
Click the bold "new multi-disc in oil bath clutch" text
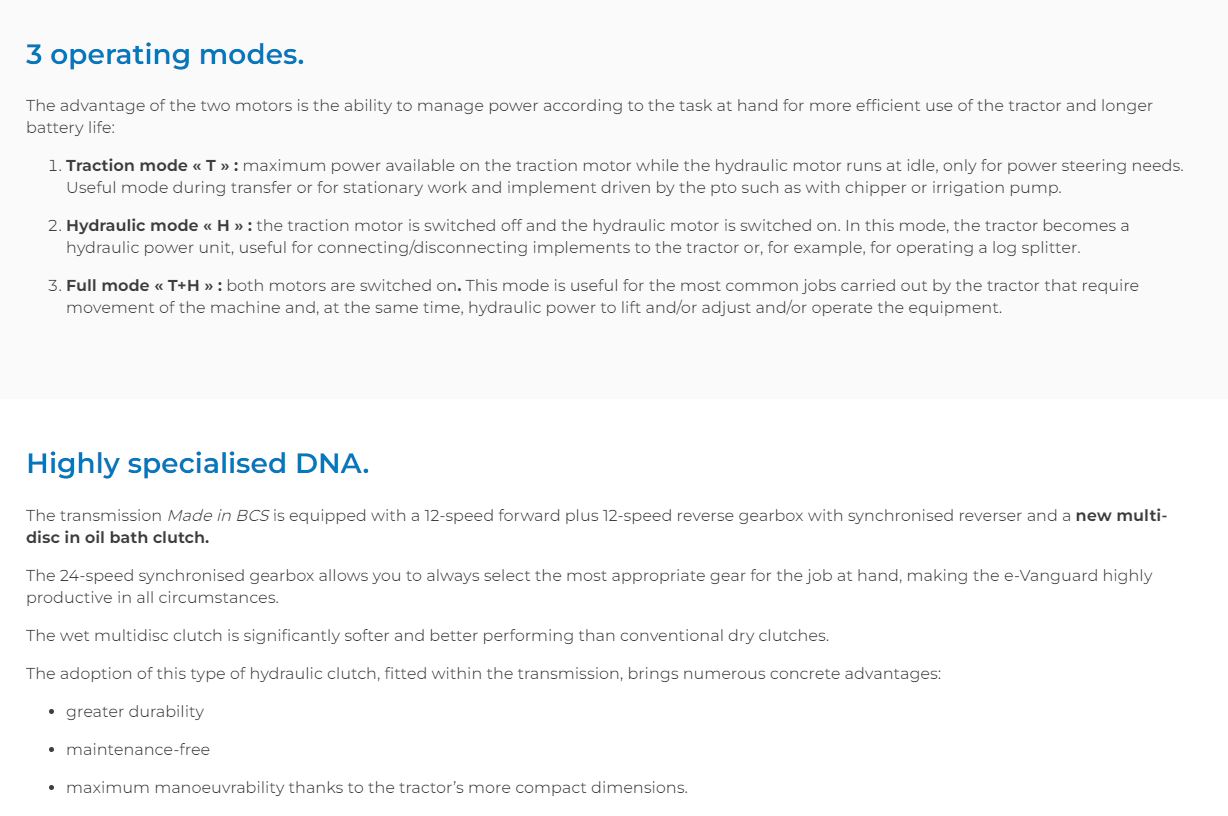pyautogui.click(x=1120, y=516)
